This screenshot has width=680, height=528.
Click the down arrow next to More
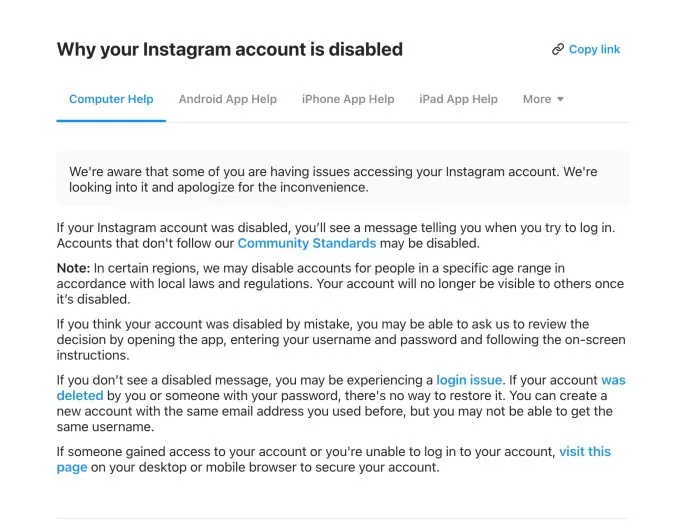(x=560, y=100)
